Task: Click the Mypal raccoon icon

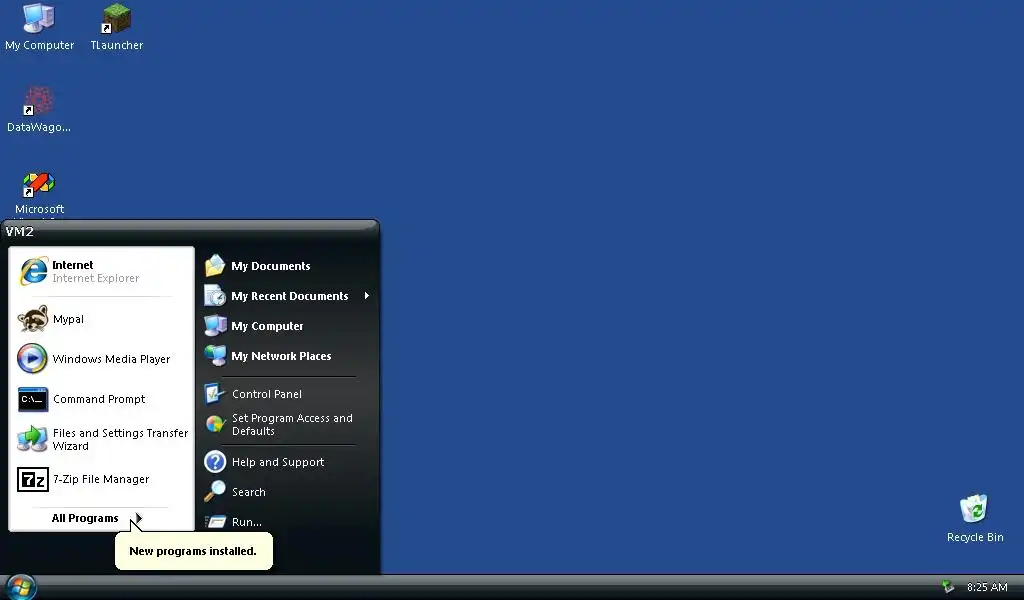Action: (x=33, y=319)
